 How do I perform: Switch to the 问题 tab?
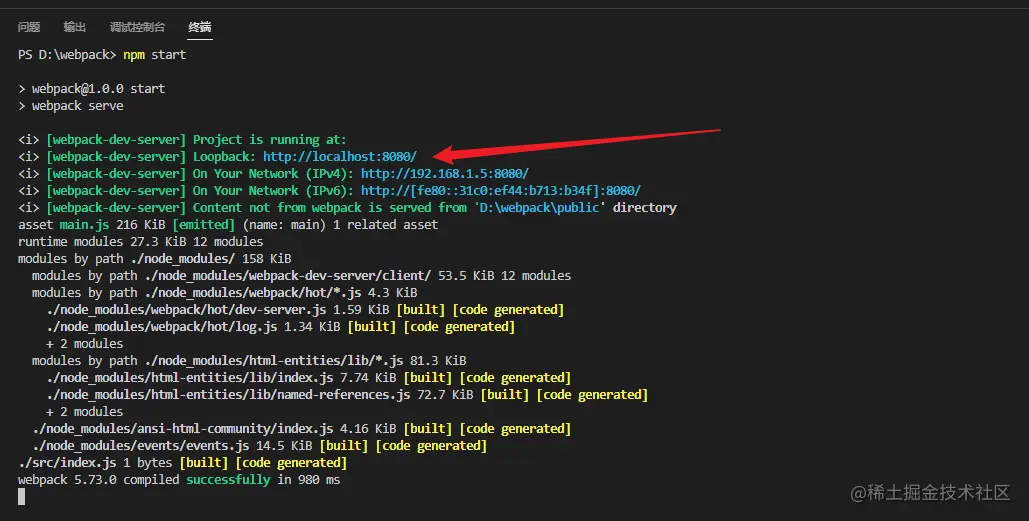(29, 27)
